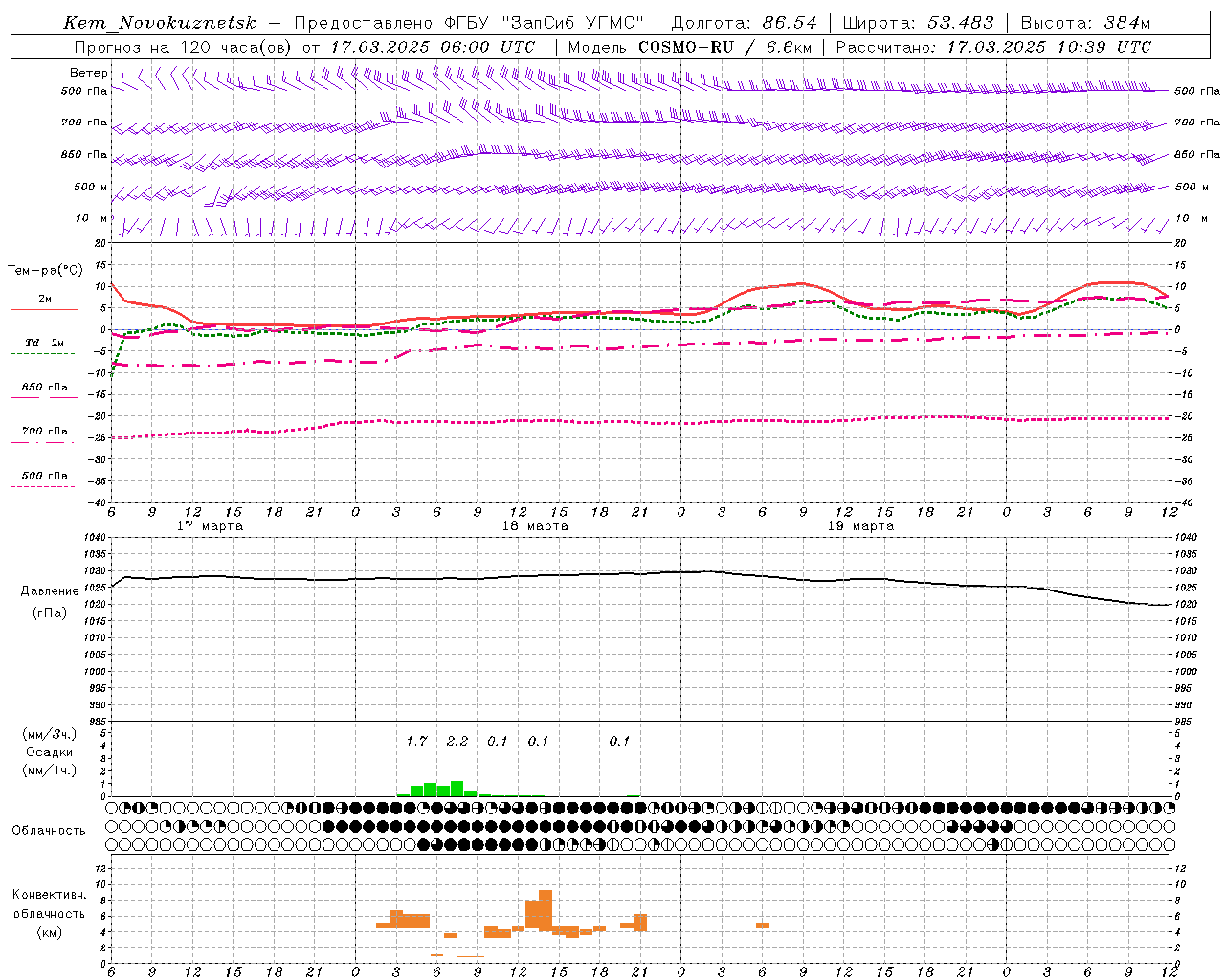The image size is (1225, 980).
Task: Click the 10 м wind level label at left
Action: pos(92,218)
